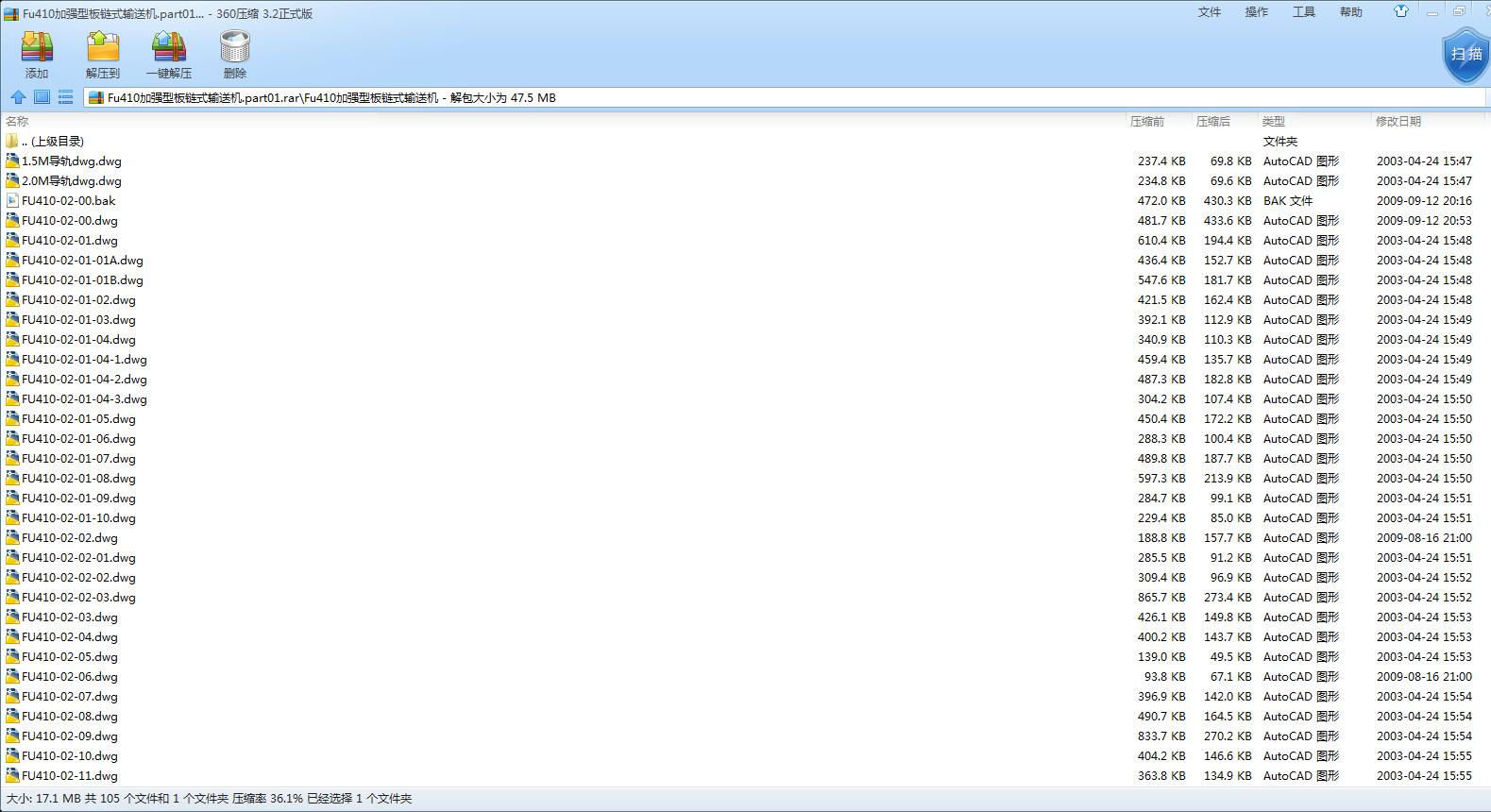Image resolution: width=1491 pixels, height=812 pixels.
Task: Select file FU410-02-09.dwg
Action: 70,736
